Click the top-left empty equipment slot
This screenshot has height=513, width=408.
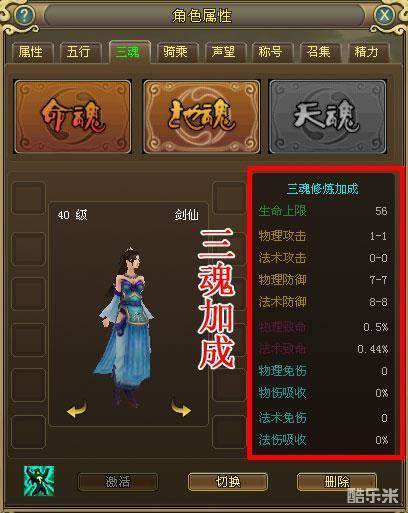pos(29,198)
